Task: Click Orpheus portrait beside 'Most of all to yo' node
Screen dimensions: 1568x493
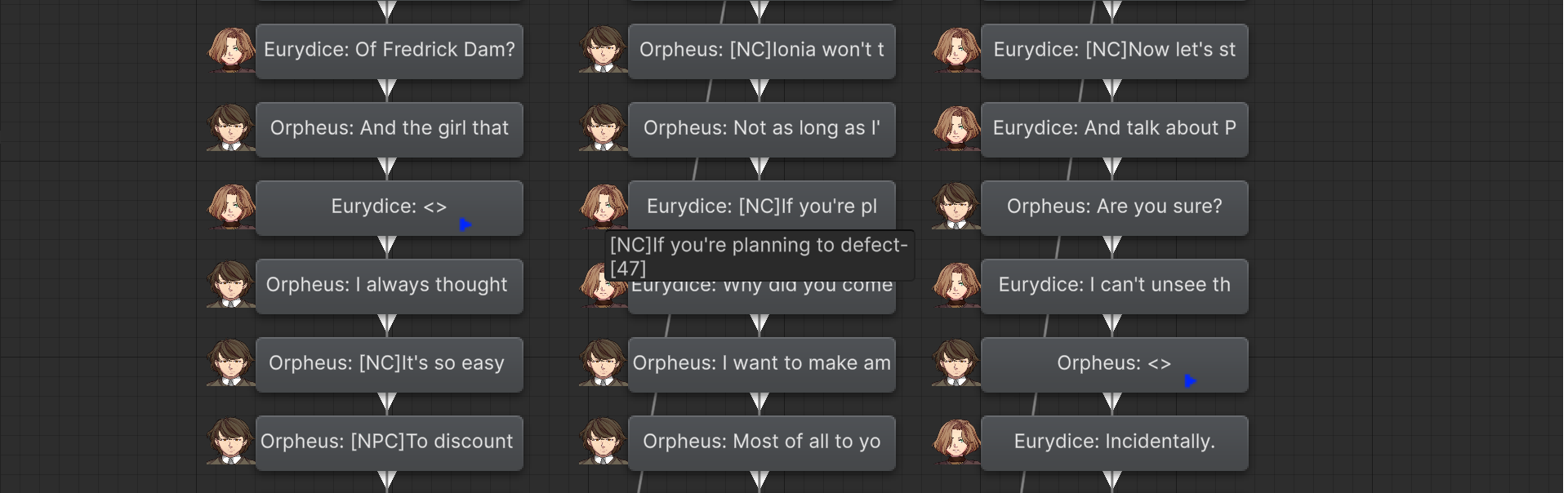Action: point(604,442)
